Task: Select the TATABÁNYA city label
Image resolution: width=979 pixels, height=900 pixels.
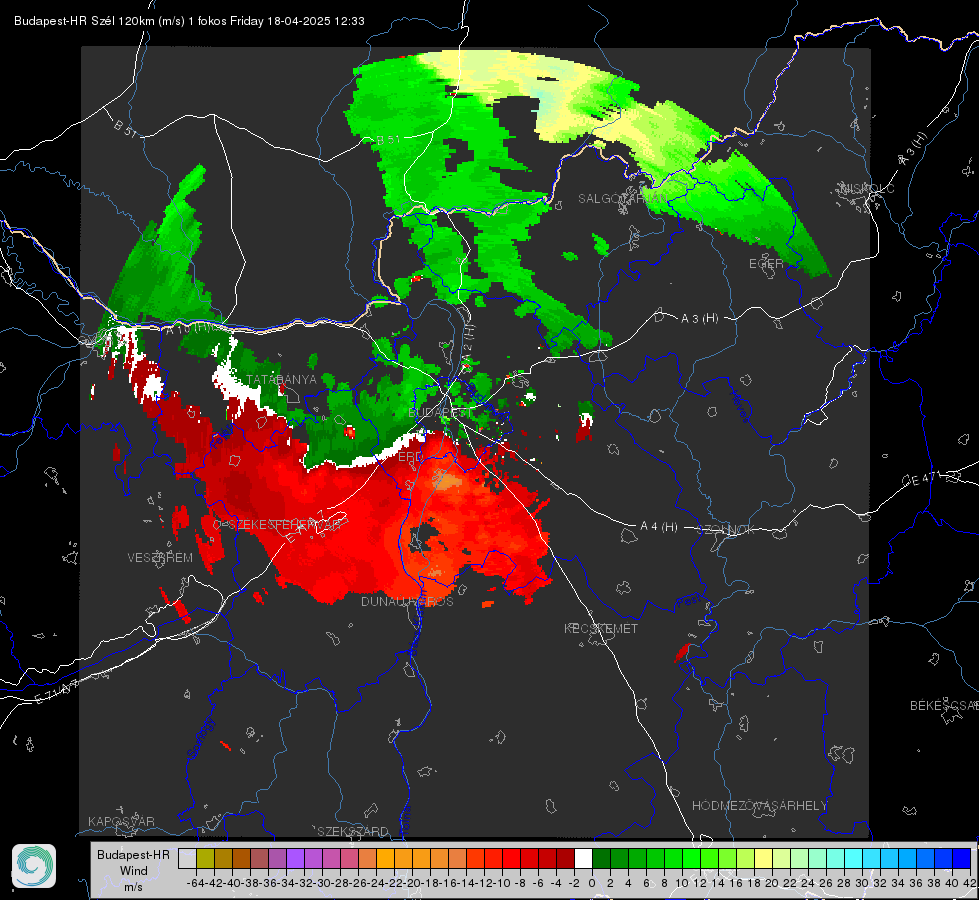Action: [x=282, y=379]
